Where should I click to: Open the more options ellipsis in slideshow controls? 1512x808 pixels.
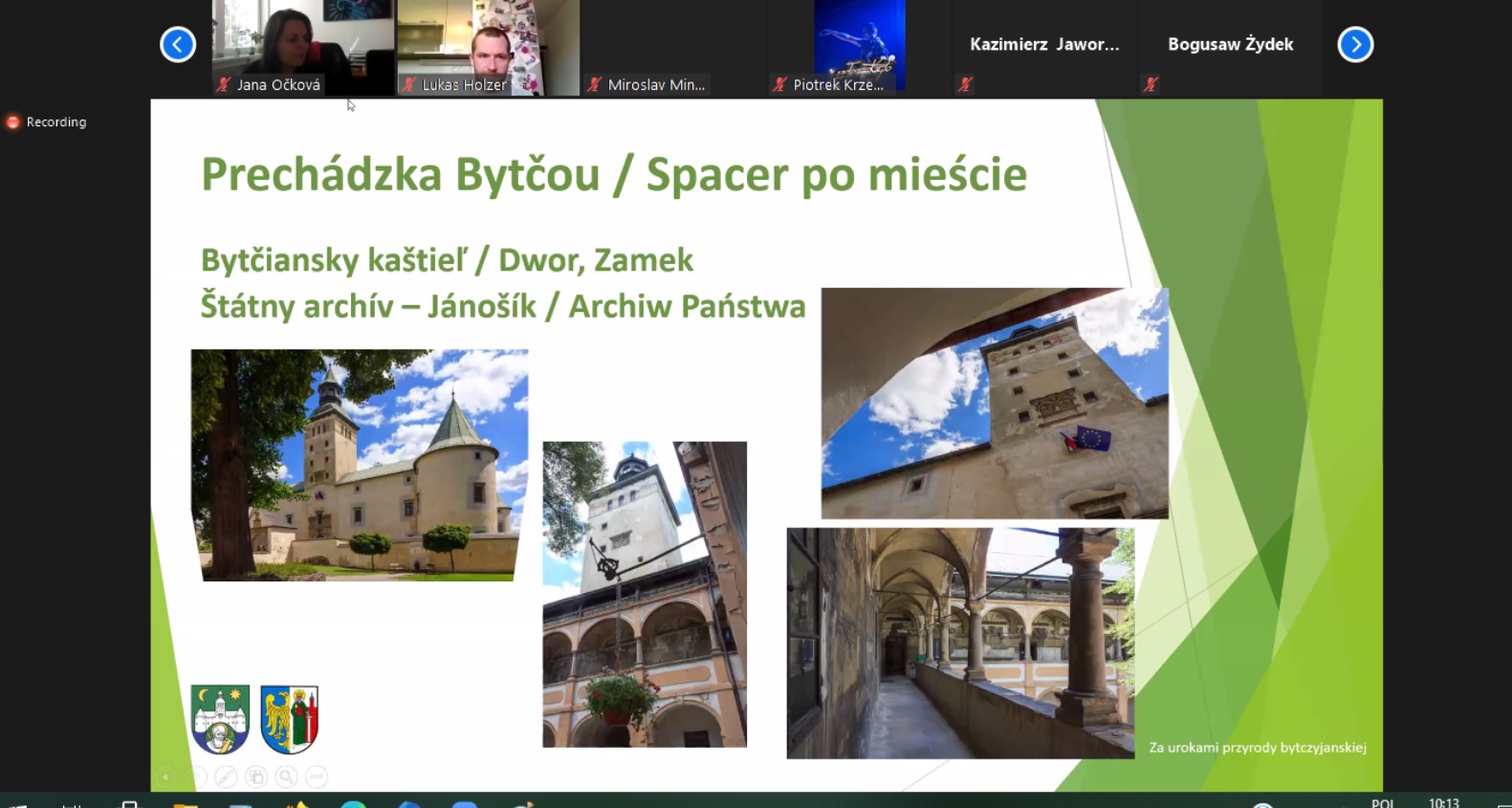click(317, 777)
